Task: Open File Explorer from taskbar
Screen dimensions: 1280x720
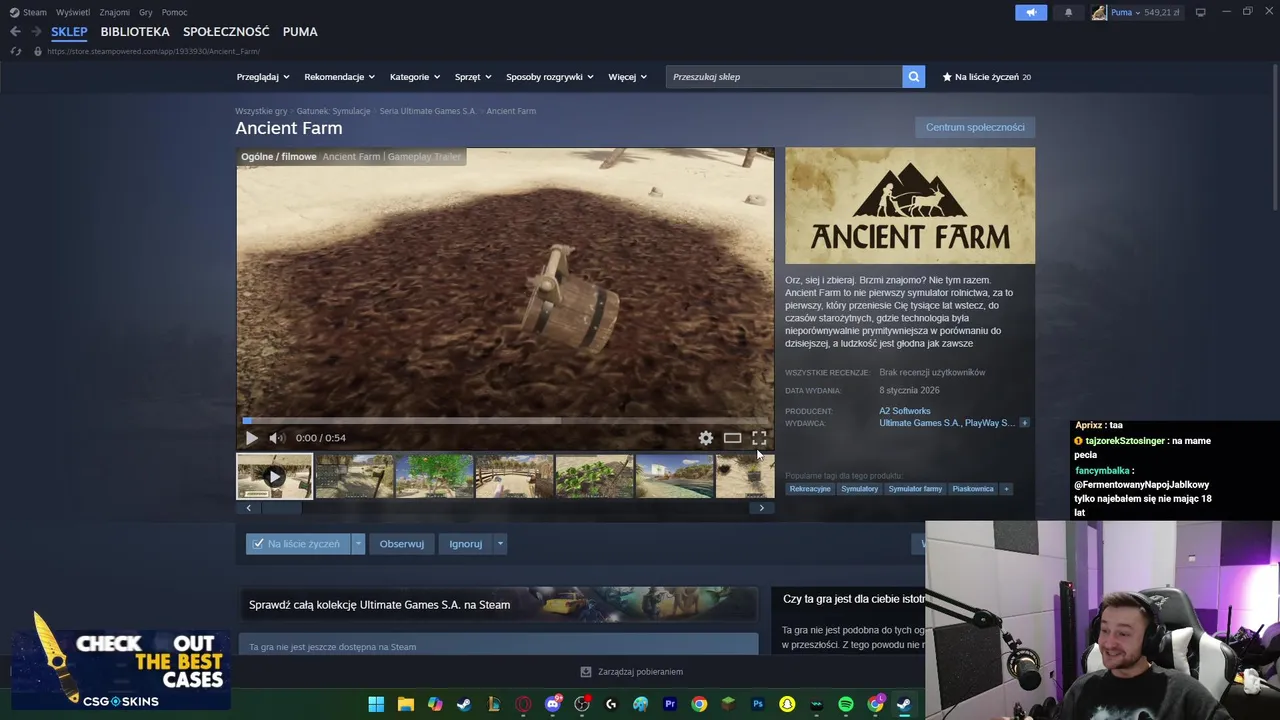Action: pyautogui.click(x=405, y=704)
